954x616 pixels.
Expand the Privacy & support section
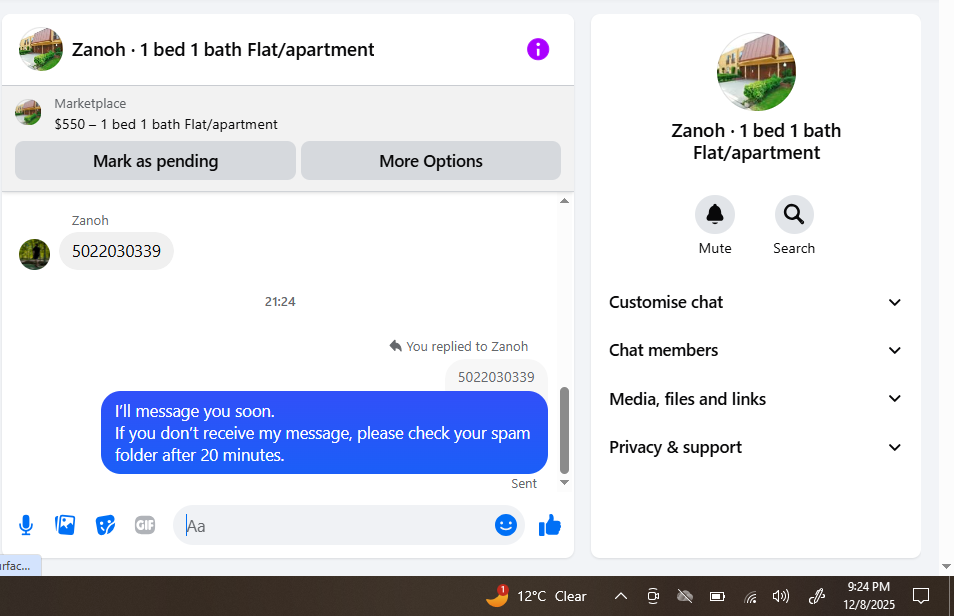click(756, 447)
